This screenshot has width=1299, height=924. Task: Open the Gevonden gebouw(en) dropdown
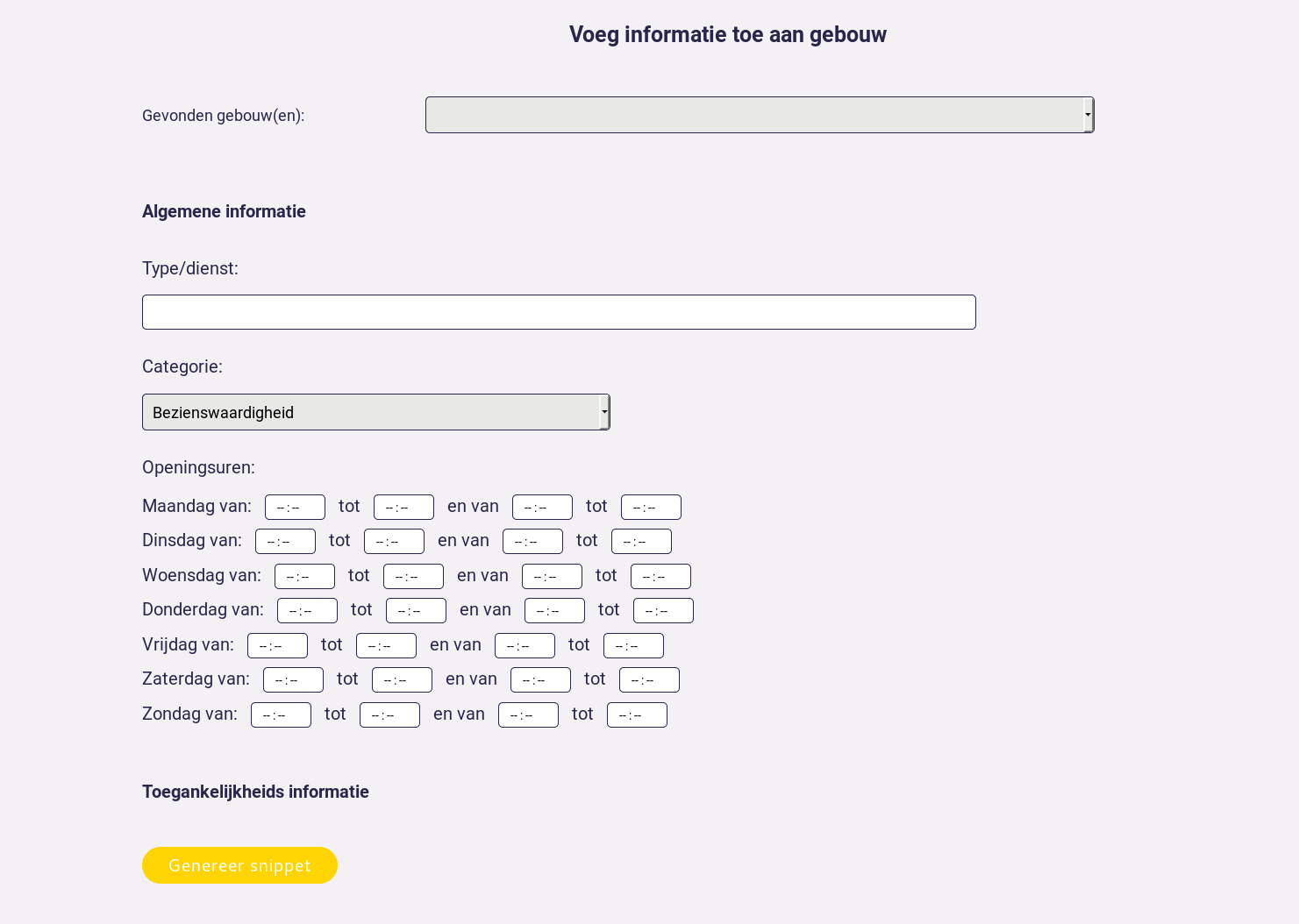point(760,115)
